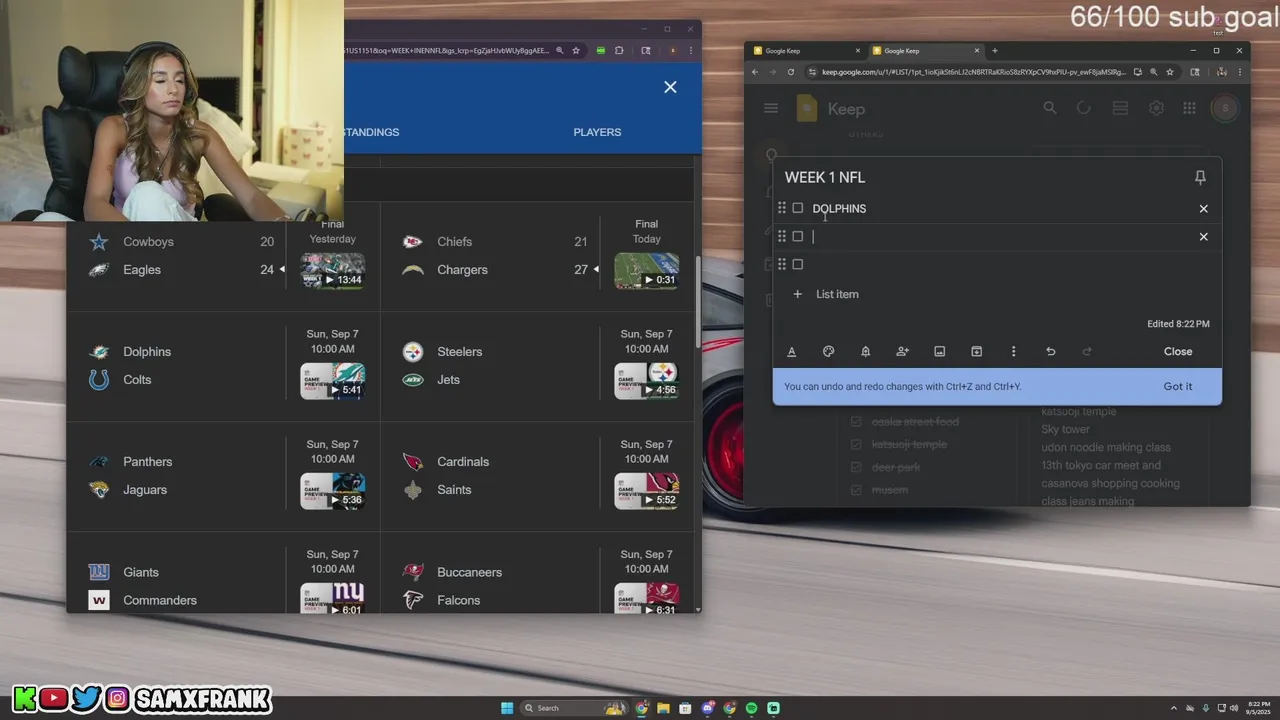The width and height of the screenshot is (1280, 720).
Task: Play Chiefs vs Chargers 0:31 video
Action: pyautogui.click(x=646, y=270)
